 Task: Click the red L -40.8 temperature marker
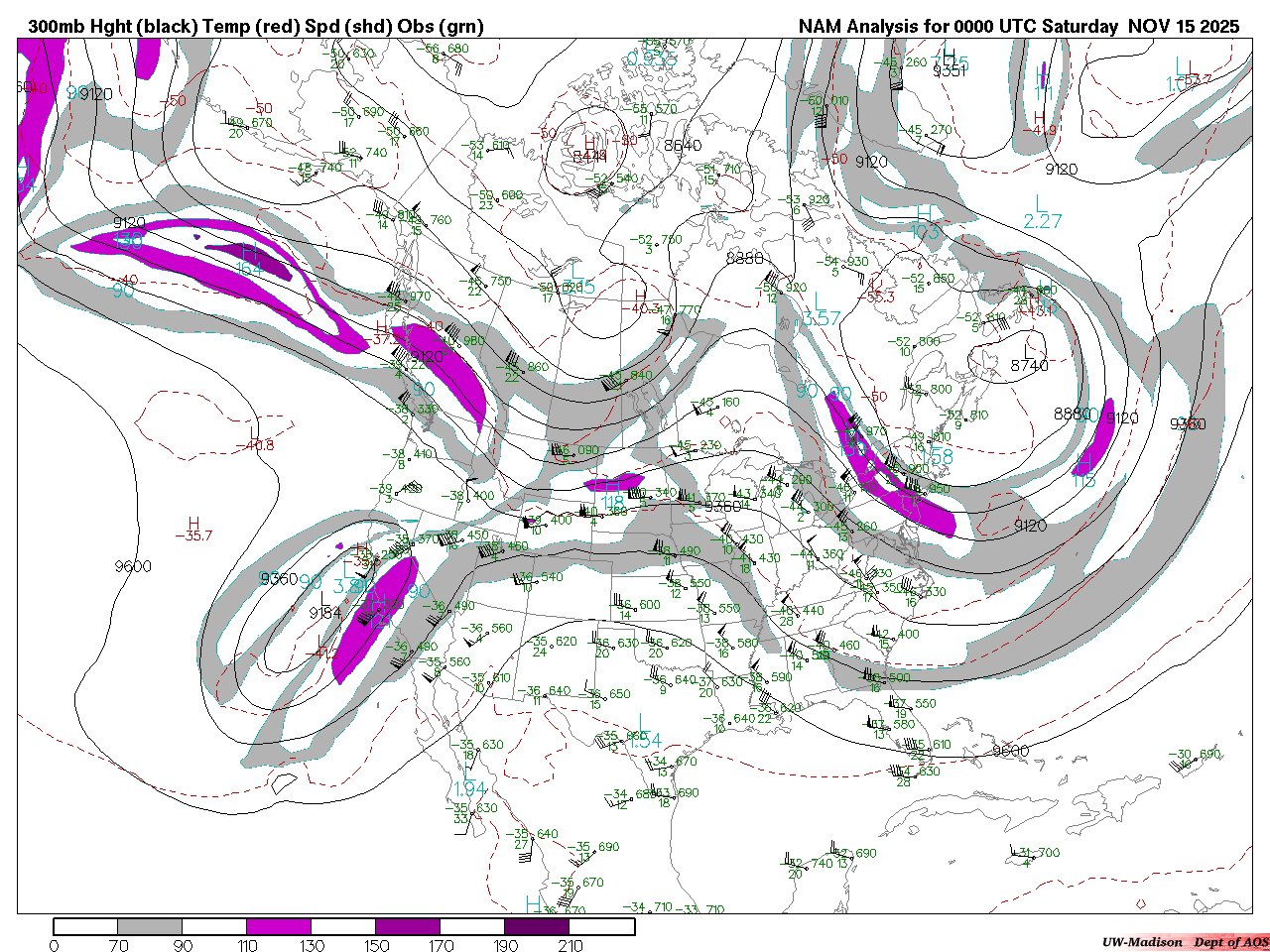click(258, 445)
